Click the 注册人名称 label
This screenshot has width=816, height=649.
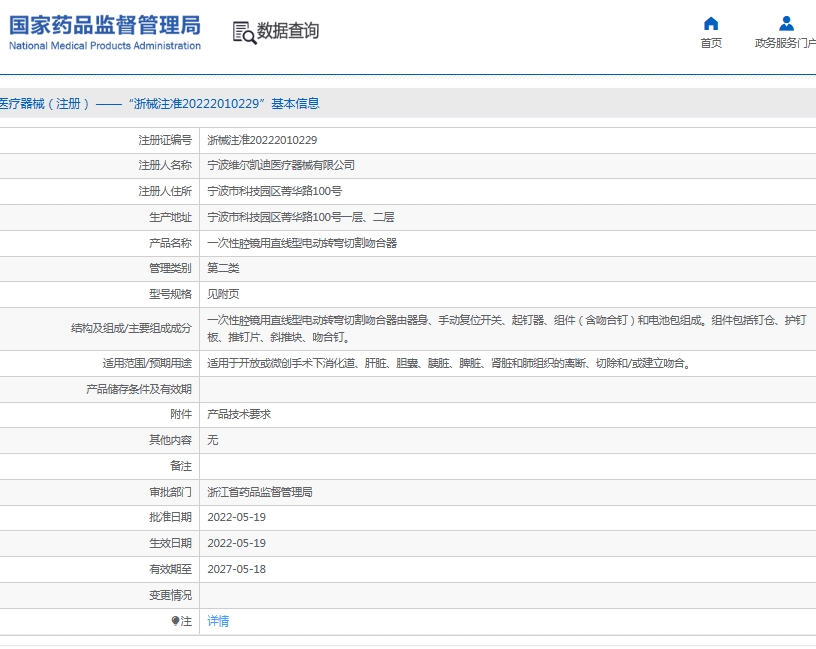(165, 166)
